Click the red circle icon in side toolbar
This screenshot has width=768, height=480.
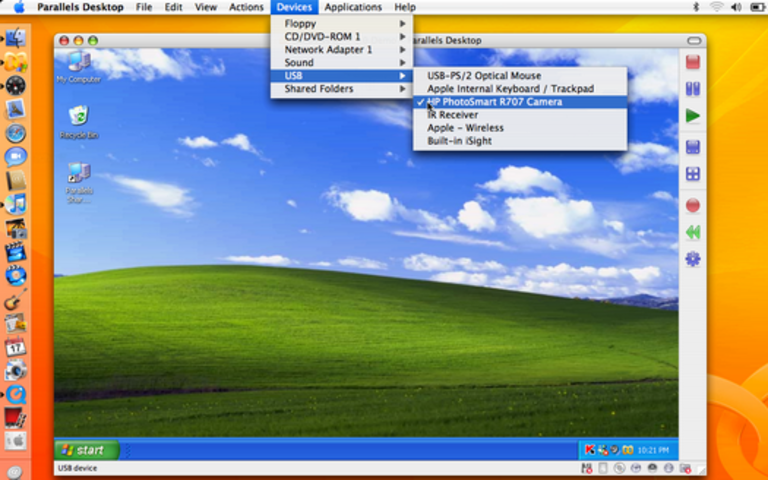click(x=693, y=205)
